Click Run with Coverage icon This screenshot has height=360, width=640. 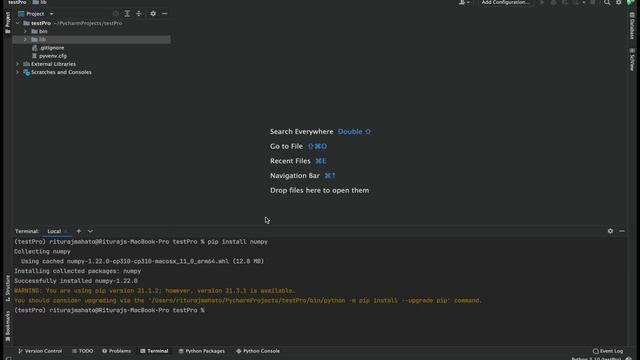click(565, 2)
